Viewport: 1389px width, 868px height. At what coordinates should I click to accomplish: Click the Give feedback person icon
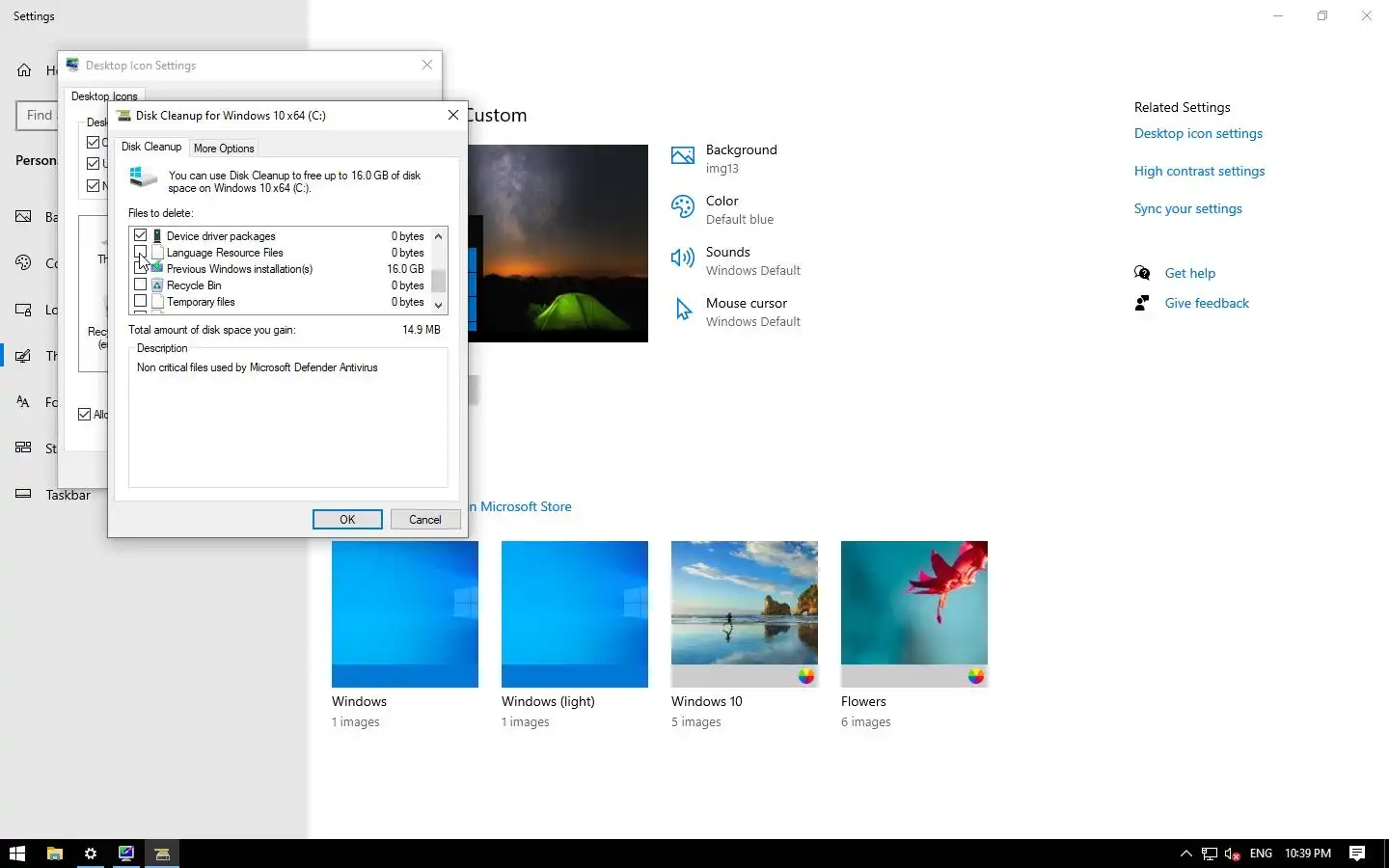click(x=1142, y=303)
